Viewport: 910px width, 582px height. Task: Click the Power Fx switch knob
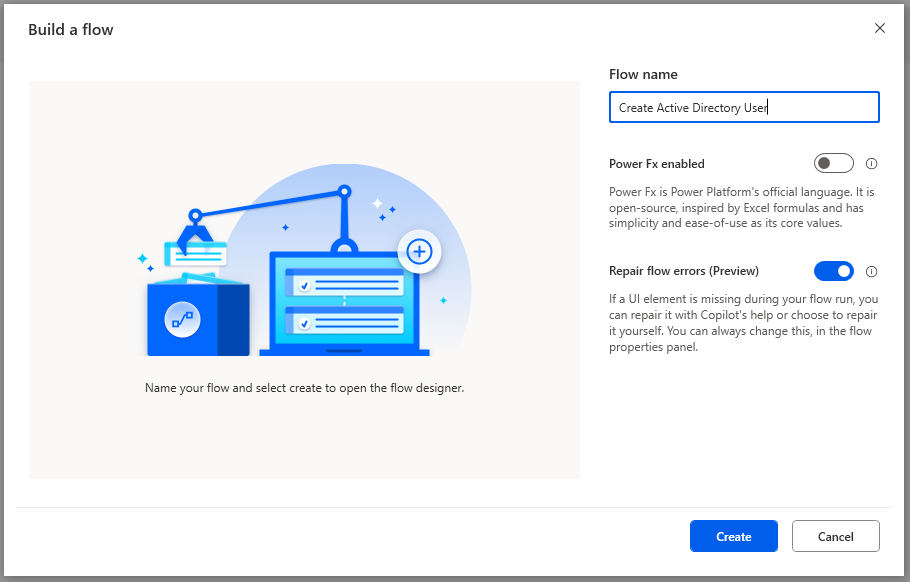tap(826, 163)
